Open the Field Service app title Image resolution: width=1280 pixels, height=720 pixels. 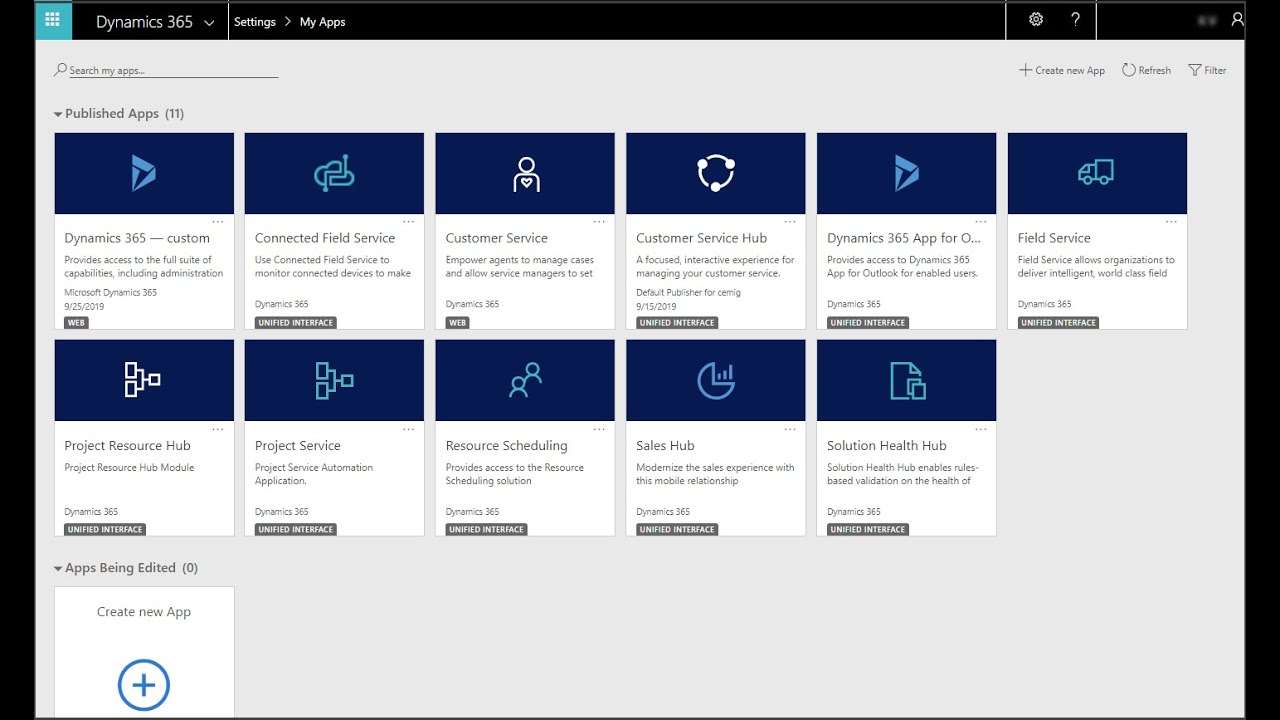click(1054, 238)
